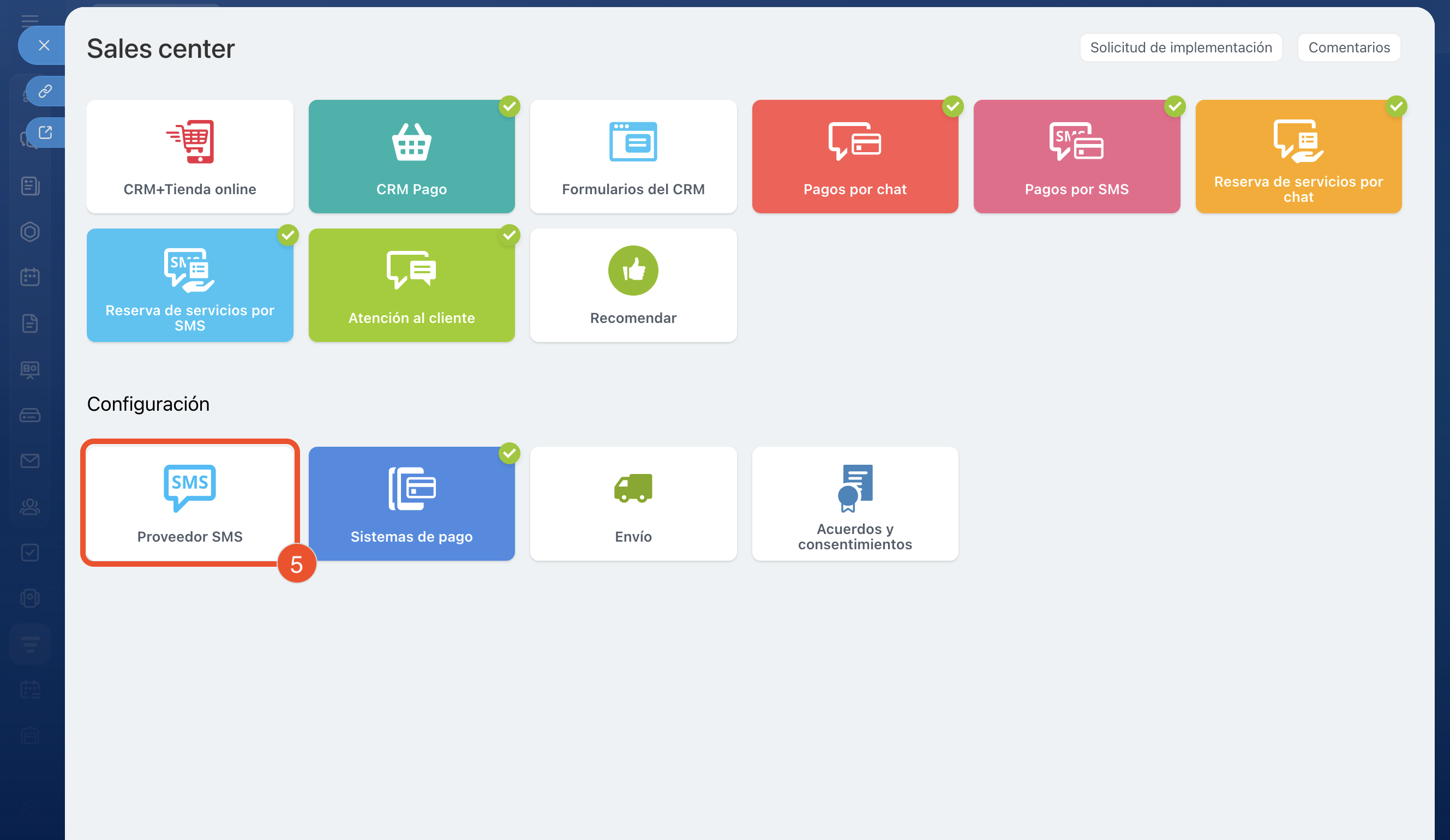Click the Solicitud de implementación button
1450x840 pixels.
click(x=1181, y=47)
